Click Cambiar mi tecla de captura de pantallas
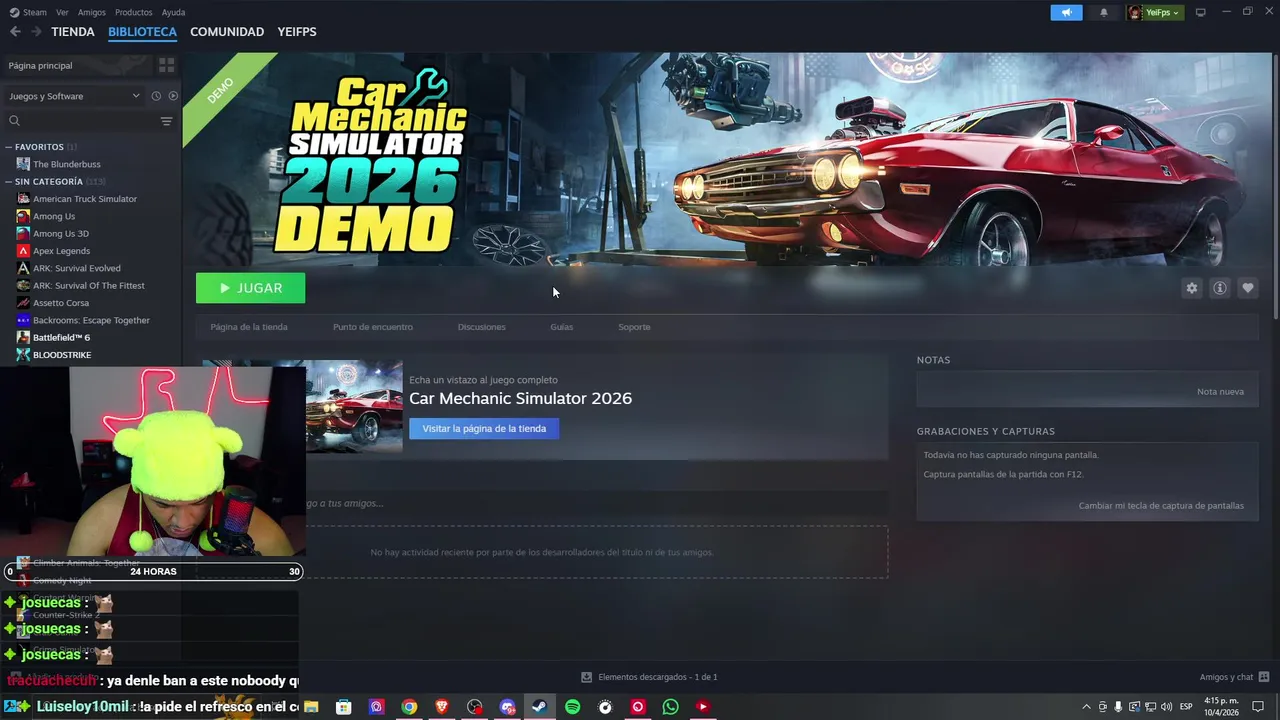The height and width of the screenshot is (720, 1280). 1161,506
